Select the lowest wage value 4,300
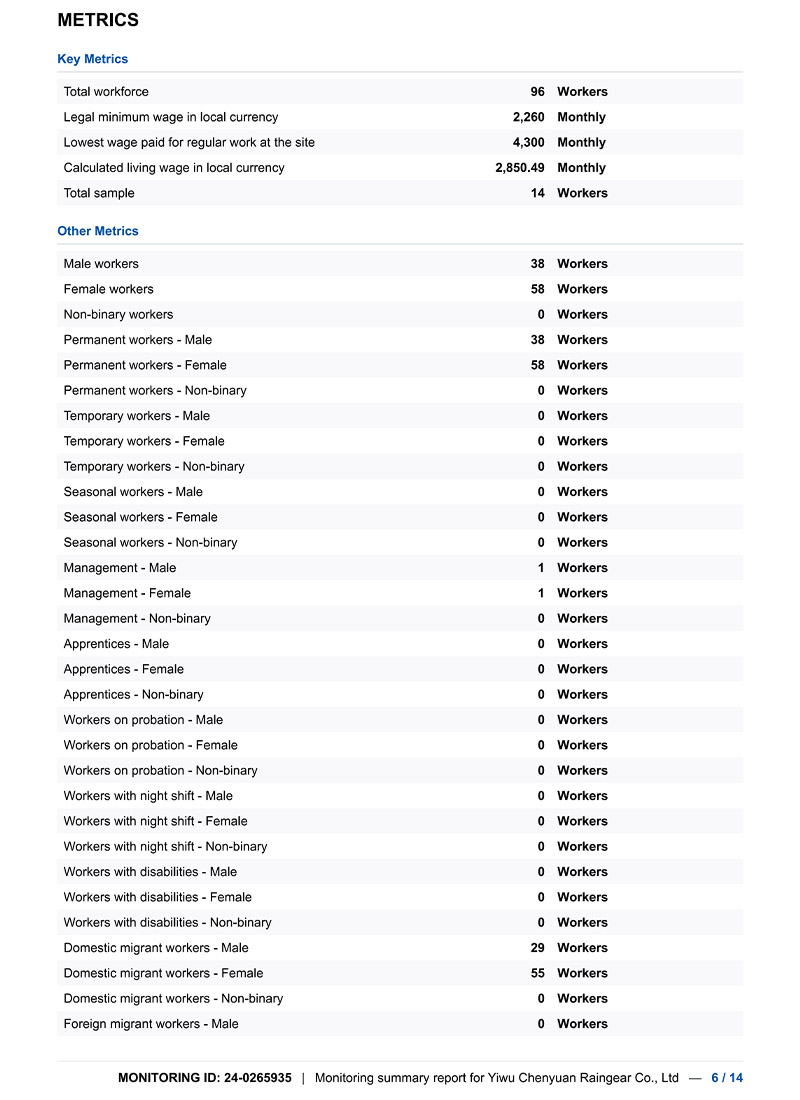Viewport: 800px width, 1100px height. [528, 143]
